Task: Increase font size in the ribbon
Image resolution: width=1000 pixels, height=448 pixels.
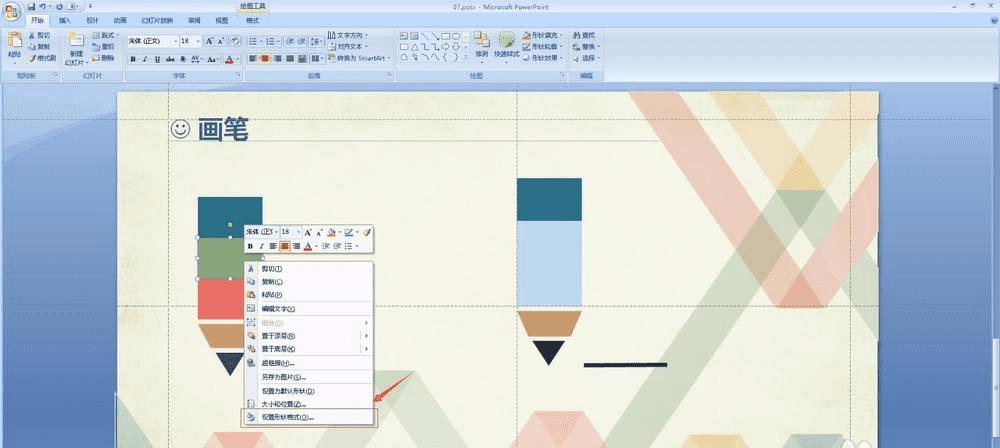Action: [209, 41]
